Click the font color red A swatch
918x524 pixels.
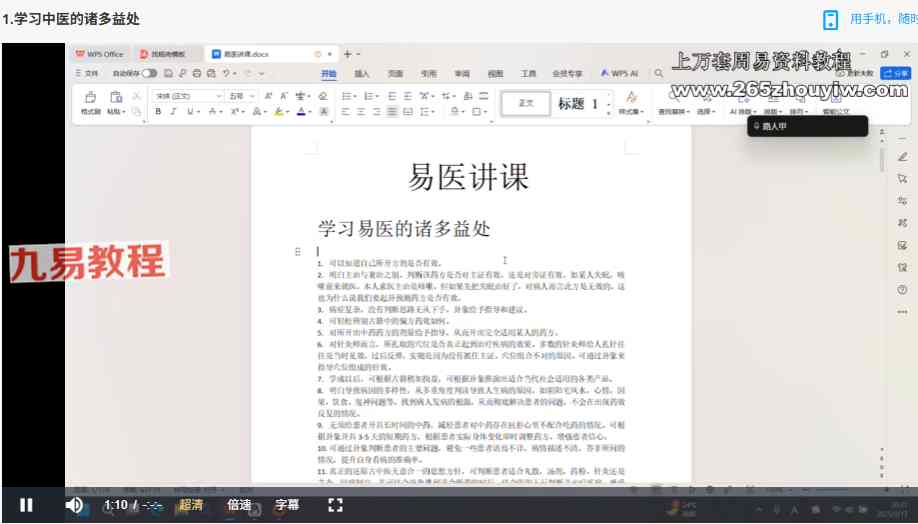pyautogui.click(x=302, y=112)
